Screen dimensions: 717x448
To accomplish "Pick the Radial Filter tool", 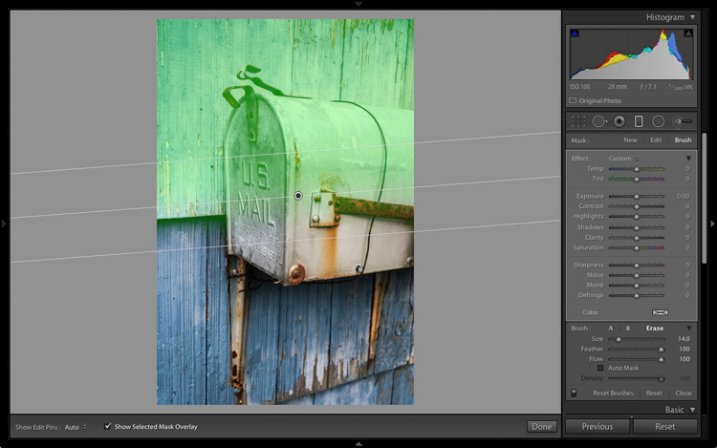I will point(658,121).
